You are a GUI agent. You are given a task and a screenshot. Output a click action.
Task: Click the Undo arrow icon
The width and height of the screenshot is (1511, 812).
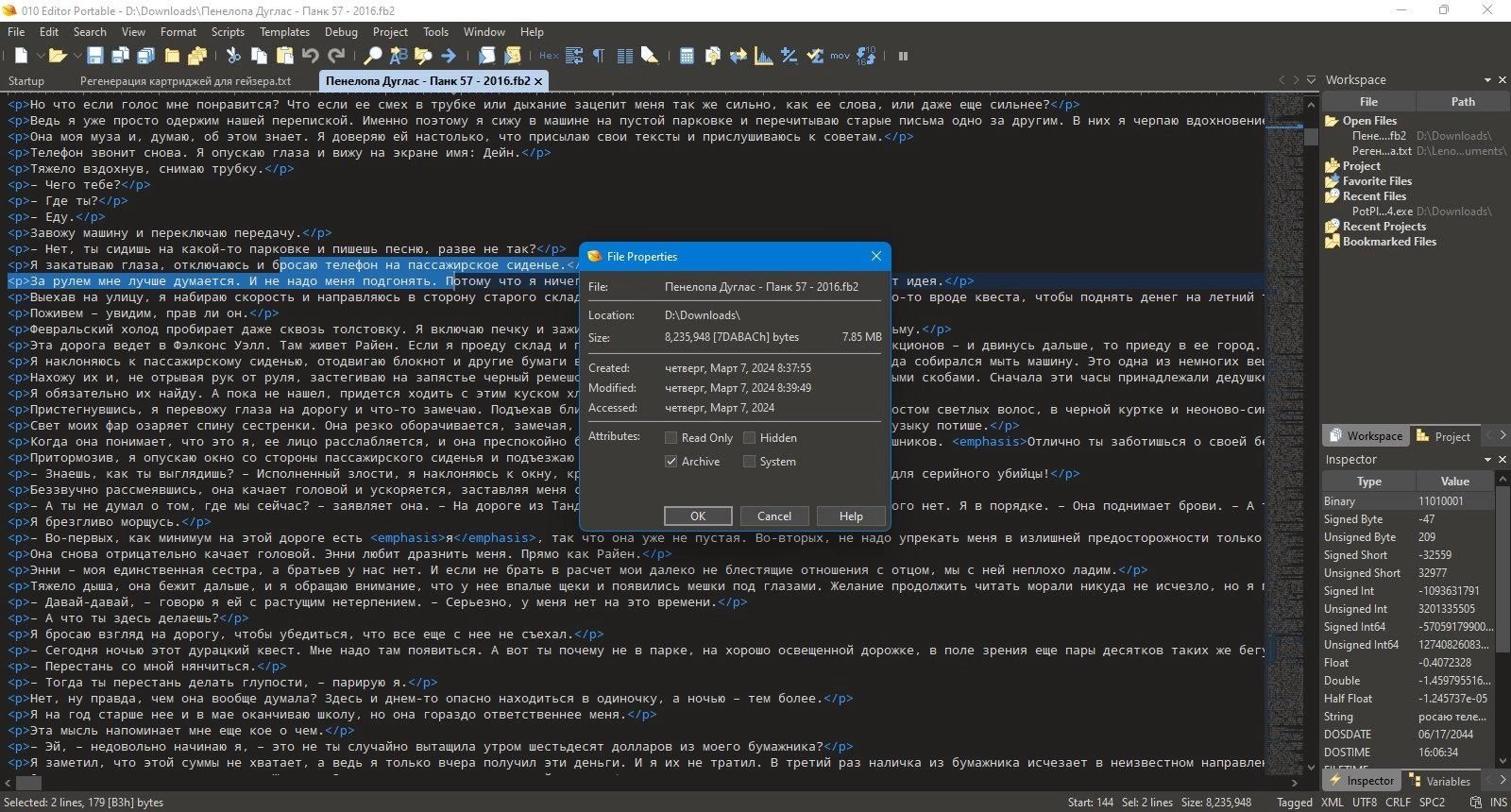(311, 56)
